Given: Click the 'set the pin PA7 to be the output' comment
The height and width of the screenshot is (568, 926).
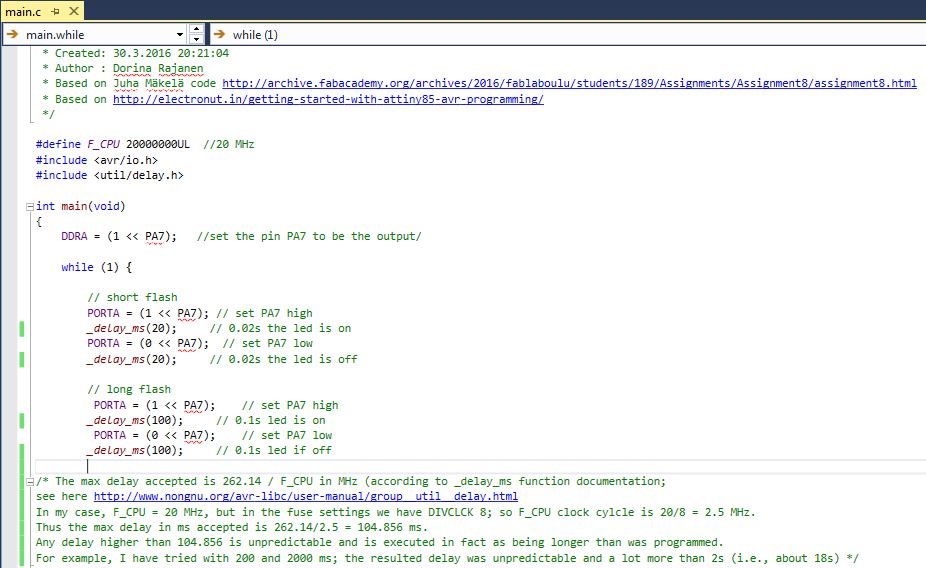Looking at the screenshot, I should (x=309, y=236).
